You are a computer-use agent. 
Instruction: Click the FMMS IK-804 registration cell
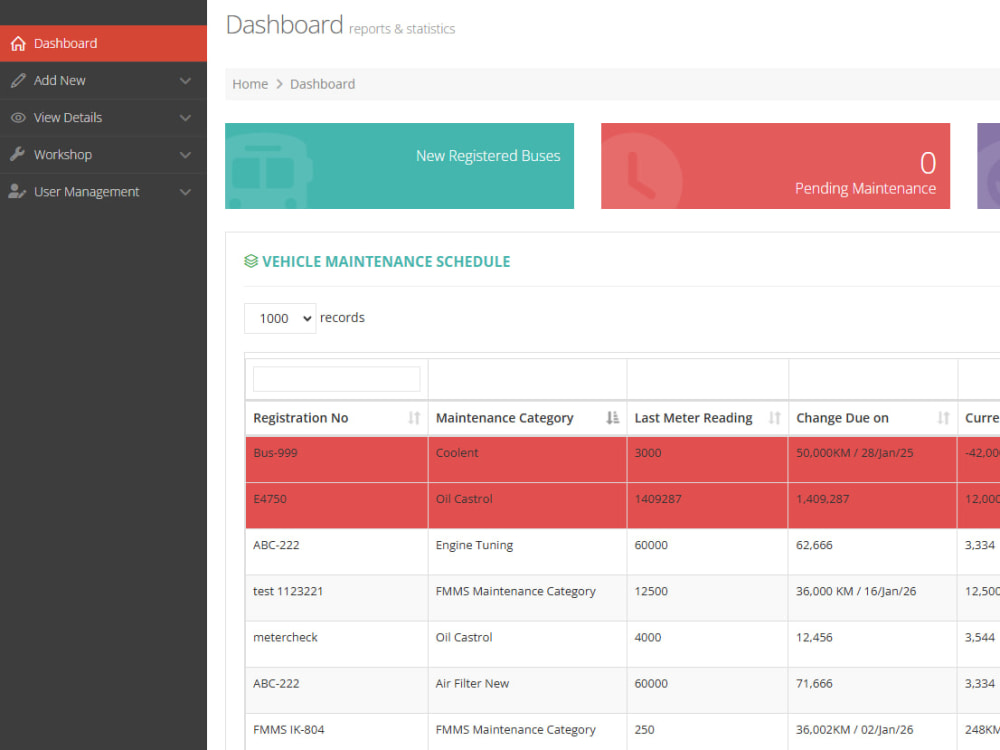pos(337,732)
